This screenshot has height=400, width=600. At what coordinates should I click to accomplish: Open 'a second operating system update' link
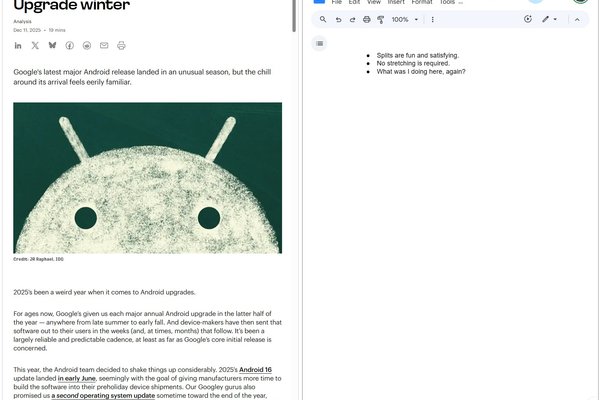(103, 395)
